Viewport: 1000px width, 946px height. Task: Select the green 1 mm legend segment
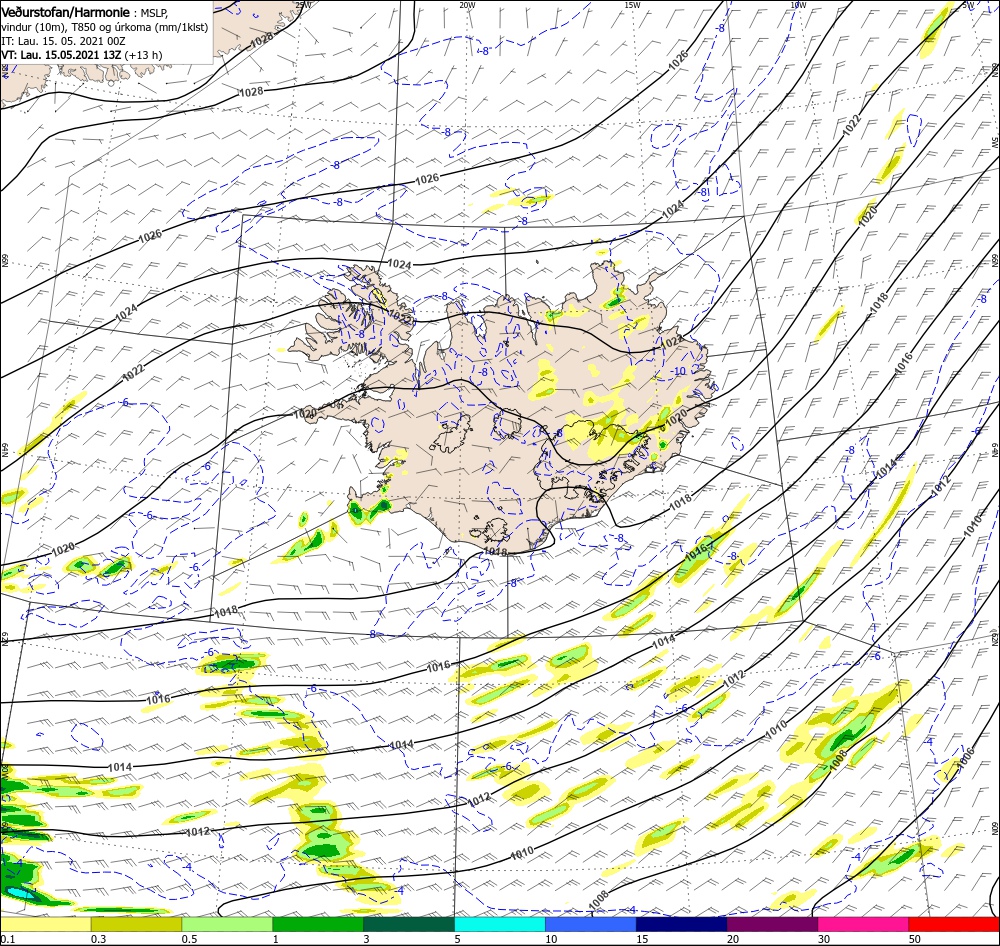point(318,924)
